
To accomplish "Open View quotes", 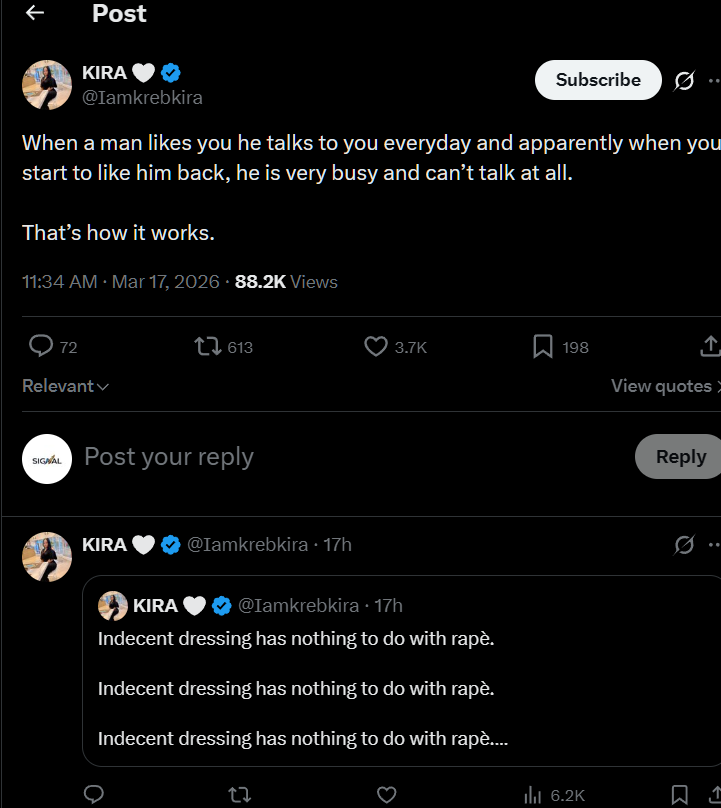I will 665,386.
